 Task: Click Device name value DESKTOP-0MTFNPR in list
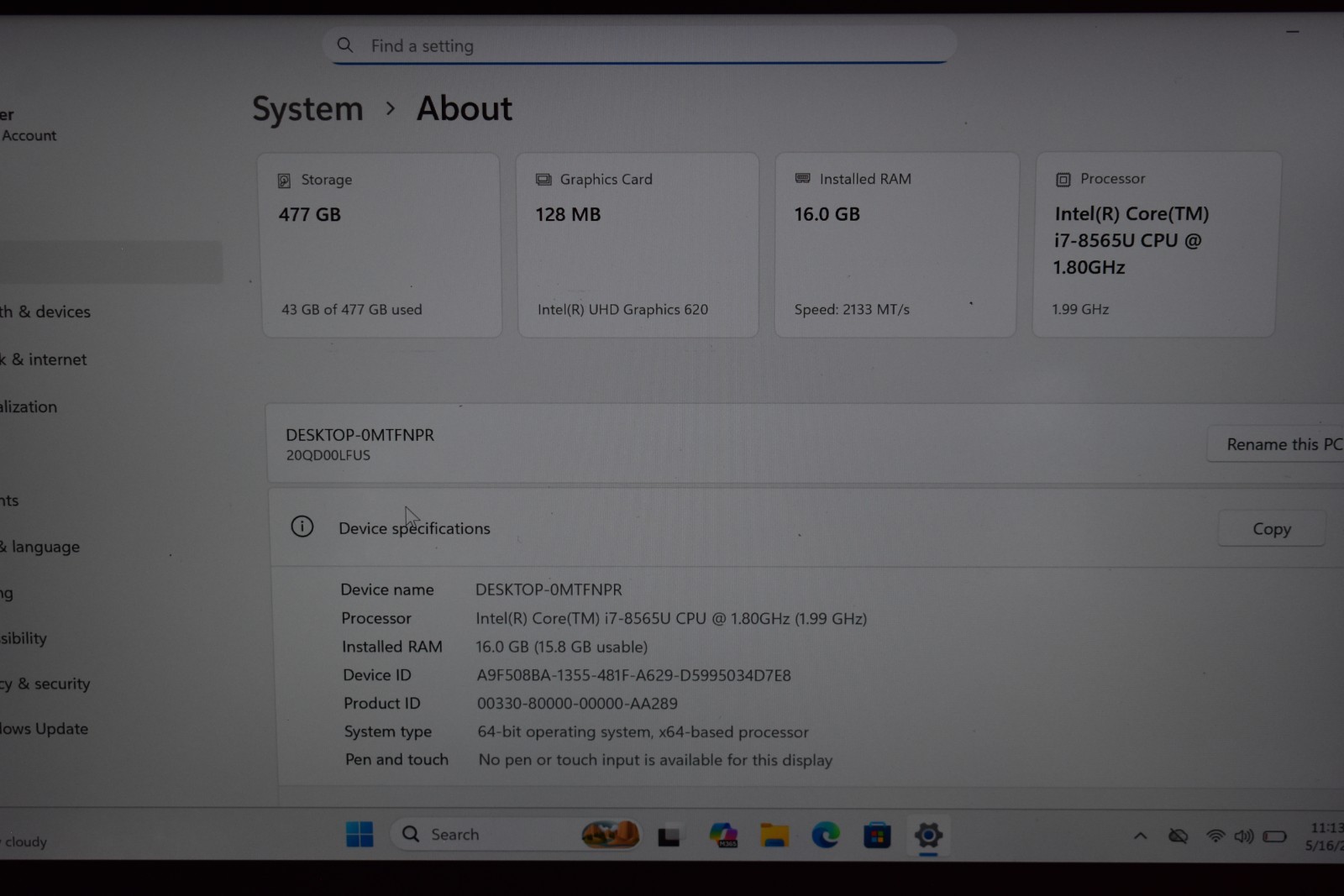(549, 590)
